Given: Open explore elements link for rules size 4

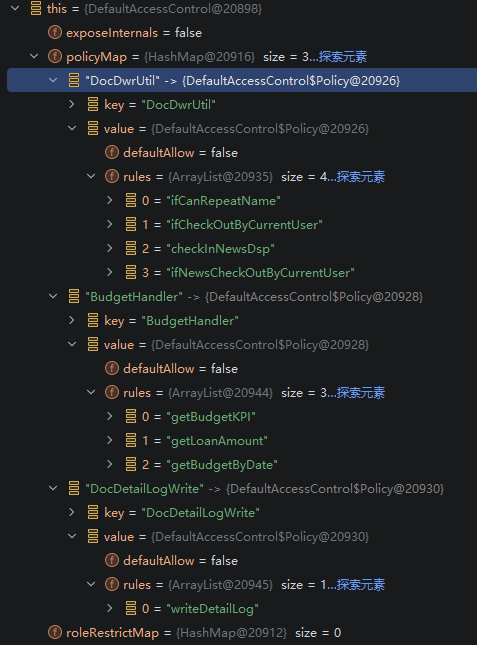Looking at the screenshot, I should (x=360, y=176).
